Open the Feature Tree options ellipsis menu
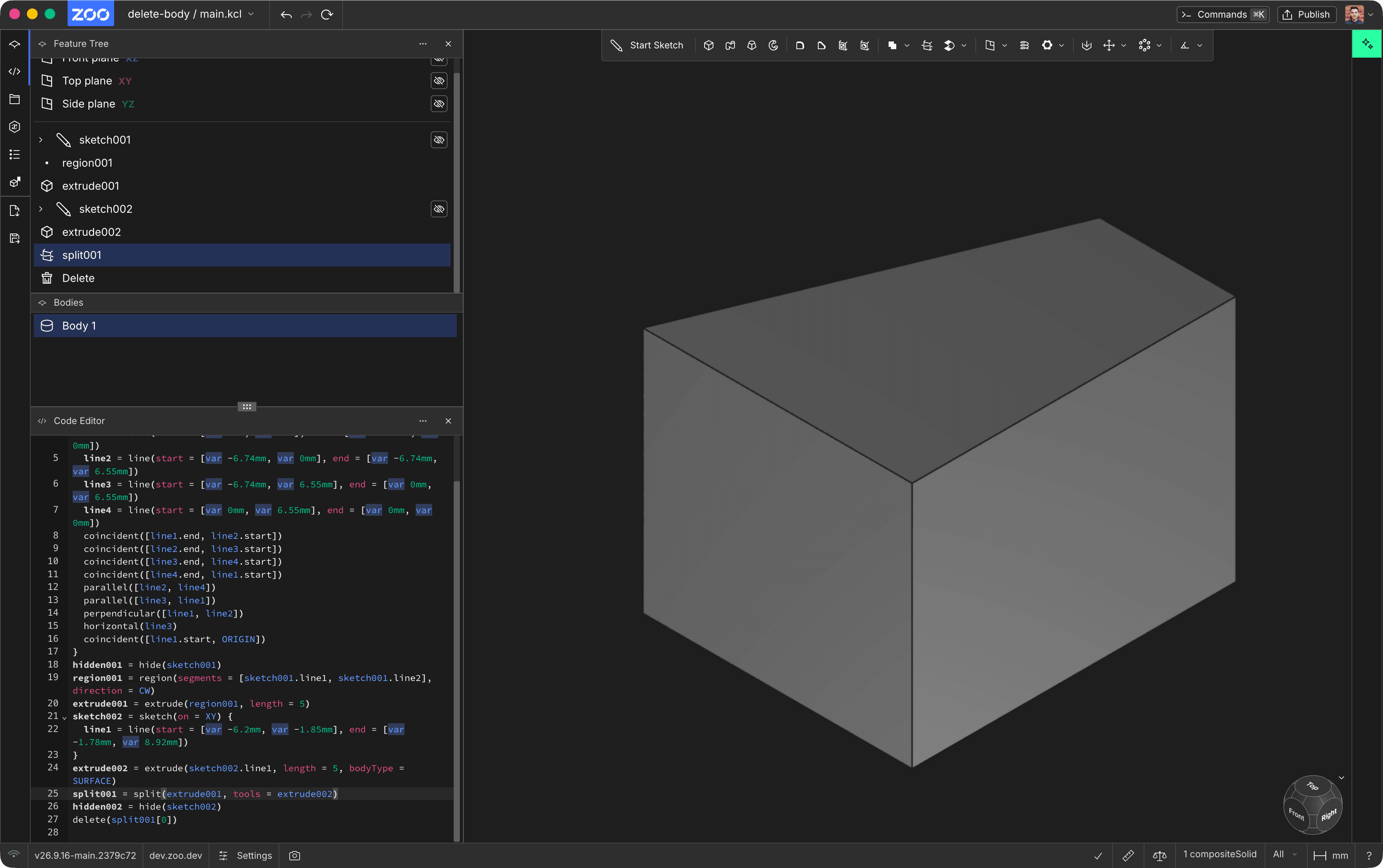The width and height of the screenshot is (1383, 868). point(423,44)
